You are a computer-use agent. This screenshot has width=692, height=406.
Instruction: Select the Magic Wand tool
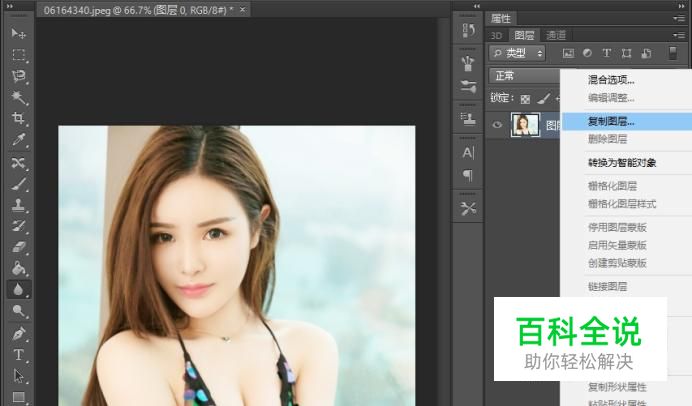[x=18, y=97]
